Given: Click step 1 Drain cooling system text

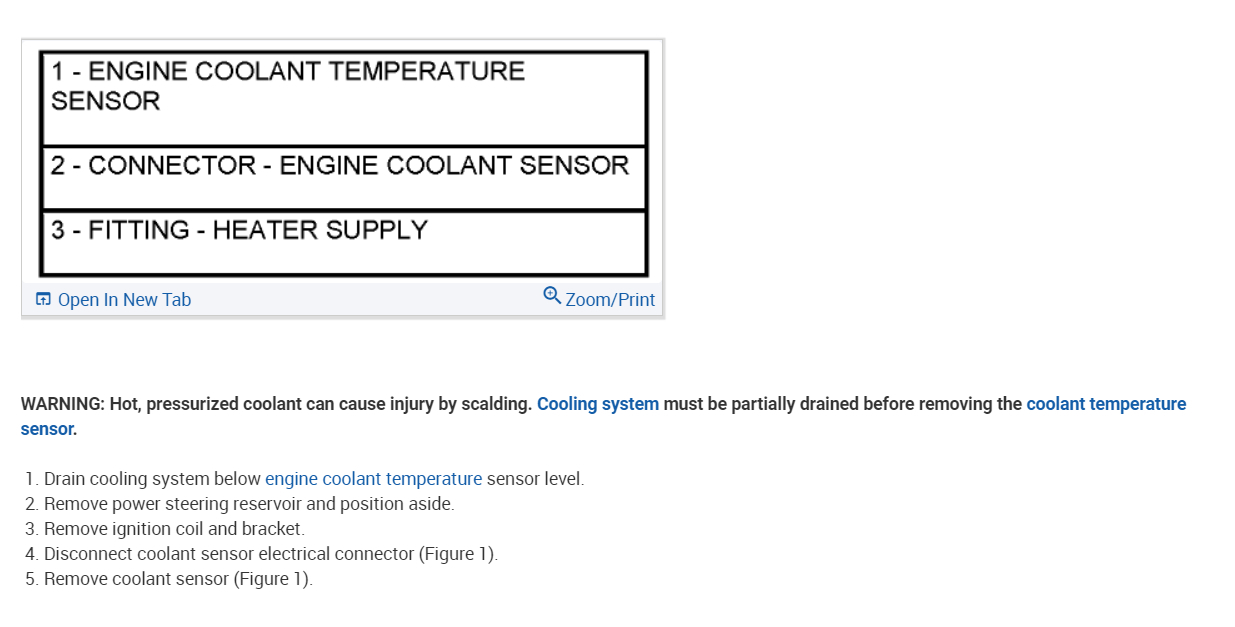Looking at the screenshot, I should pos(152,479).
